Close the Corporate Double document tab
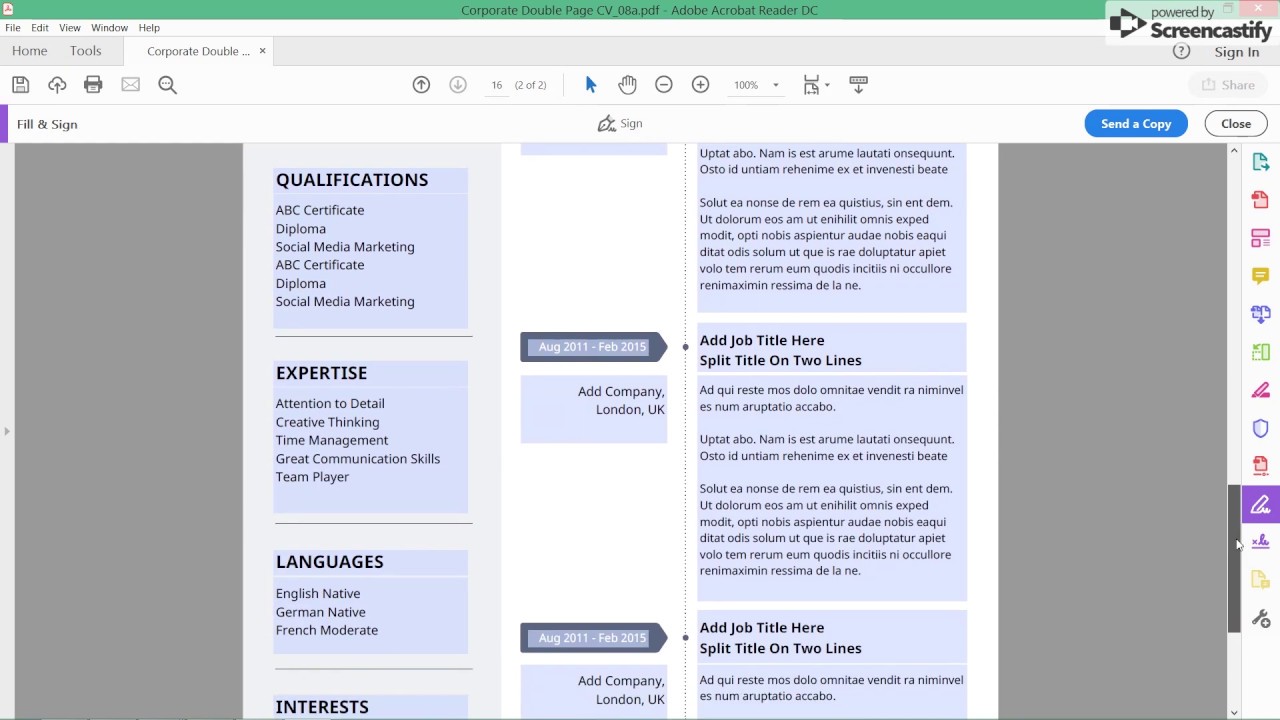 click(x=263, y=51)
